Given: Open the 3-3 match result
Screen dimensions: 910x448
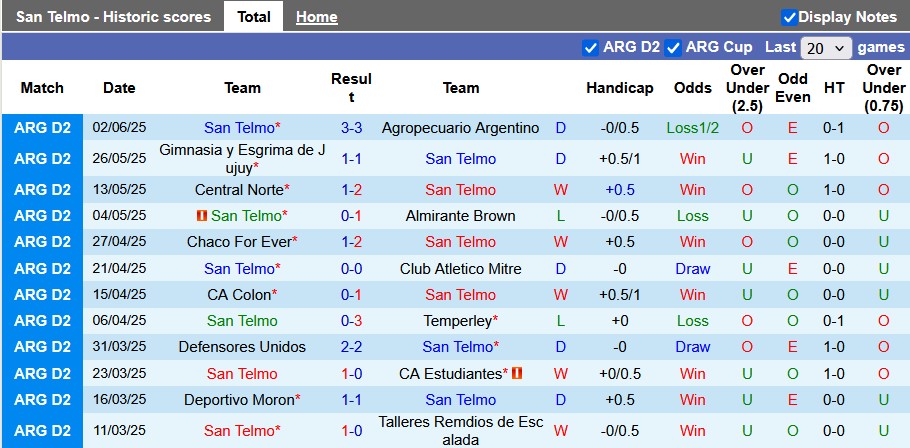Looking at the screenshot, I should [351, 128].
